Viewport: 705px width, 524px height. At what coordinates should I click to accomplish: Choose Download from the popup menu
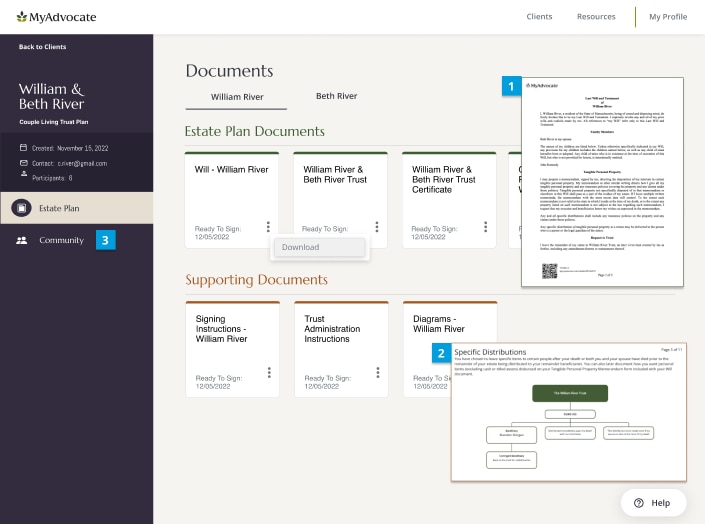tap(320, 247)
